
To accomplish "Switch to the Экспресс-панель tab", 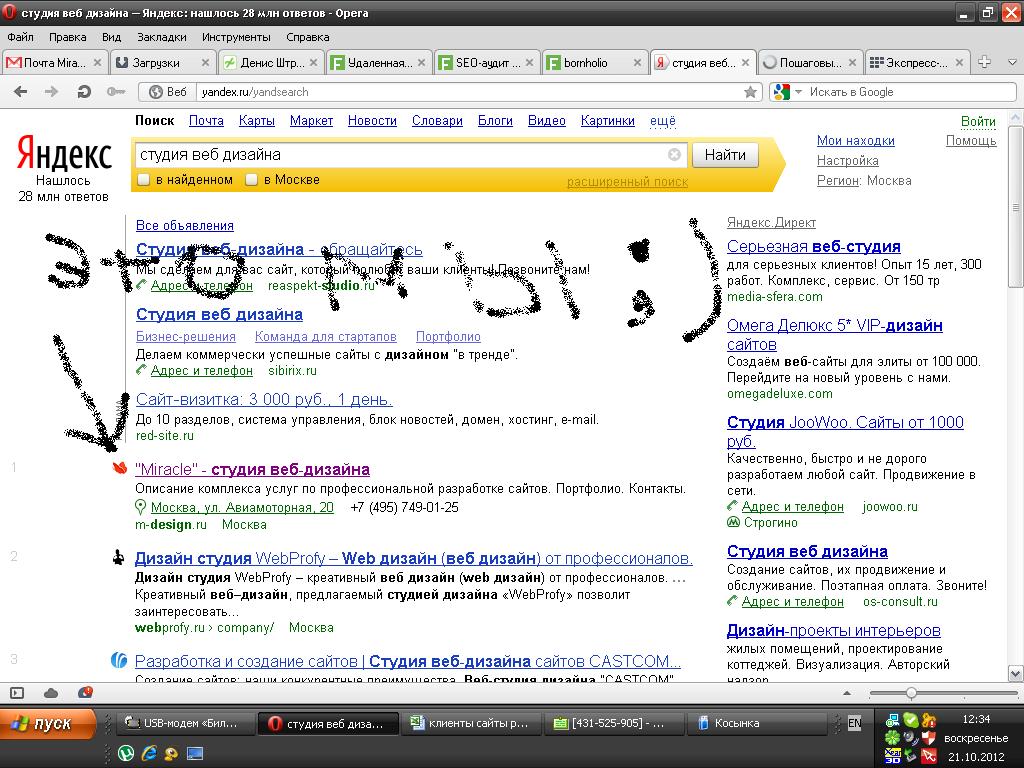I will pos(917,63).
